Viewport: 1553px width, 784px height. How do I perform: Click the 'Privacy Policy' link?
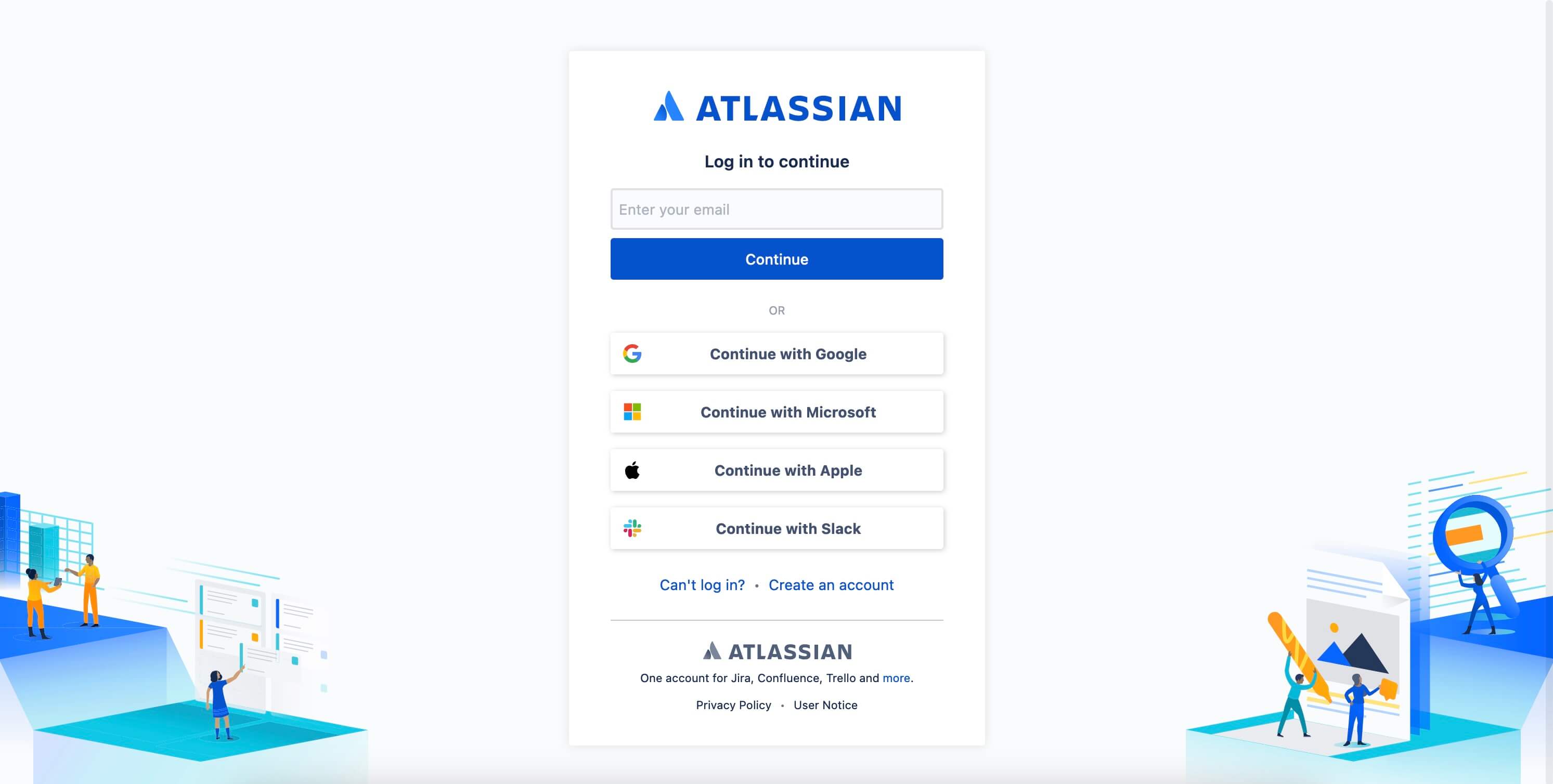click(x=733, y=705)
